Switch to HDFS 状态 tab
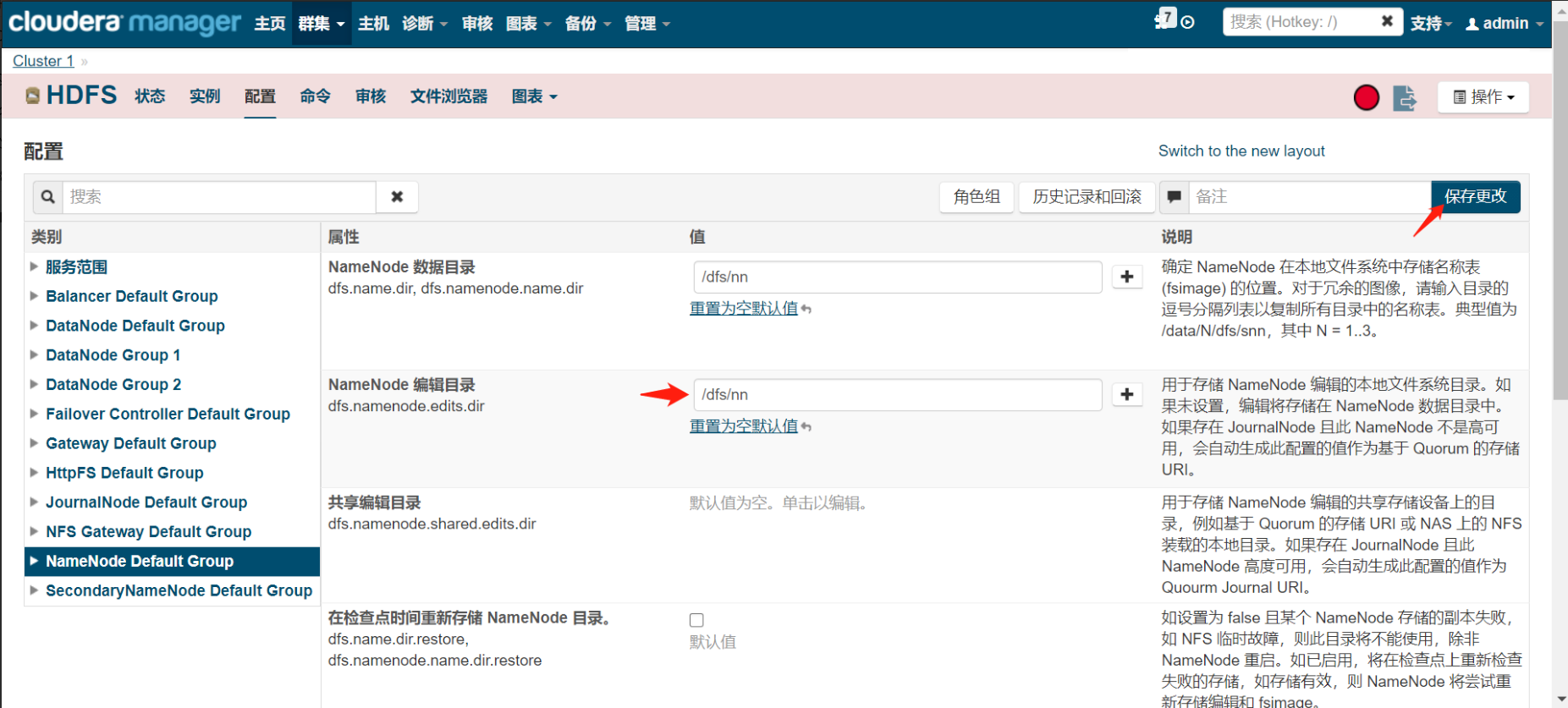 [x=150, y=96]
